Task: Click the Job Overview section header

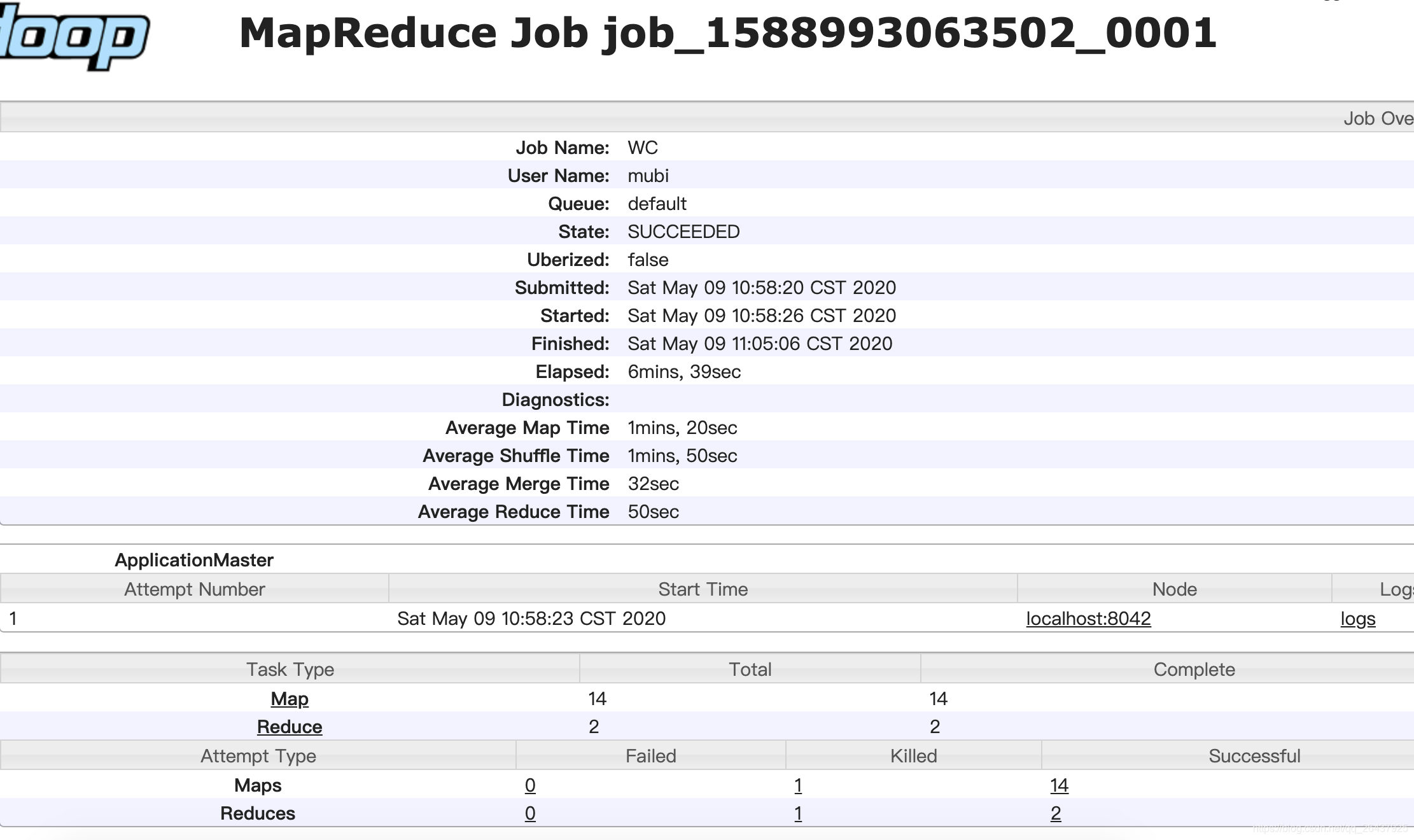Action: coord(1377,118)
